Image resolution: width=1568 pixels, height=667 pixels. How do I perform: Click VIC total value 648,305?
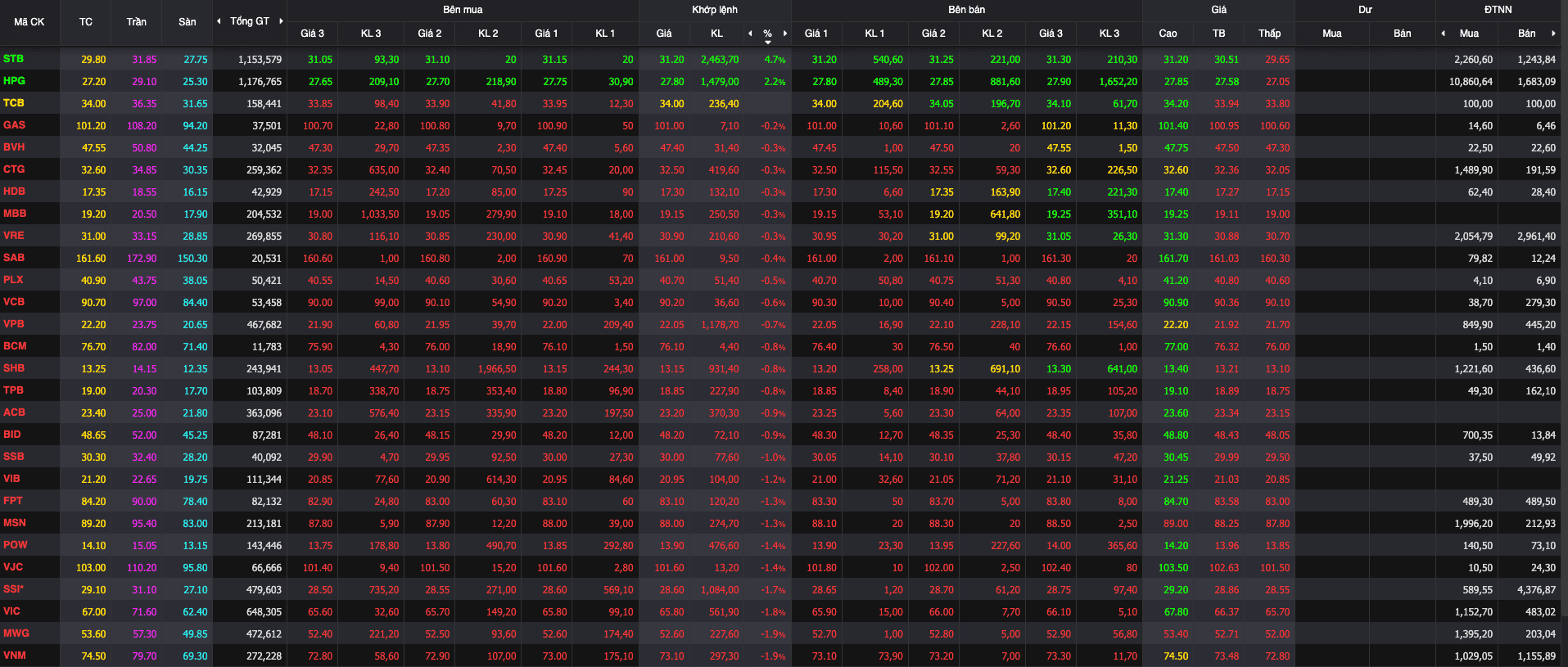[x=264, y=612]
